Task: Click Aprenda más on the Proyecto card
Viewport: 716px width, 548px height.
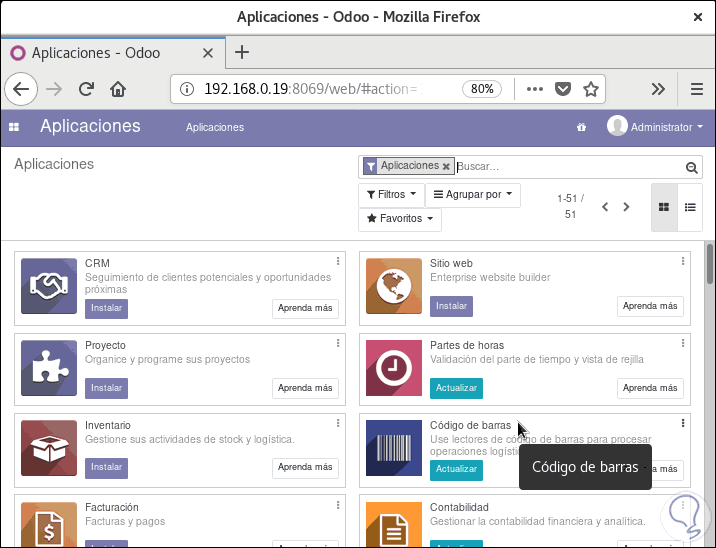Action: coord(305,388)
